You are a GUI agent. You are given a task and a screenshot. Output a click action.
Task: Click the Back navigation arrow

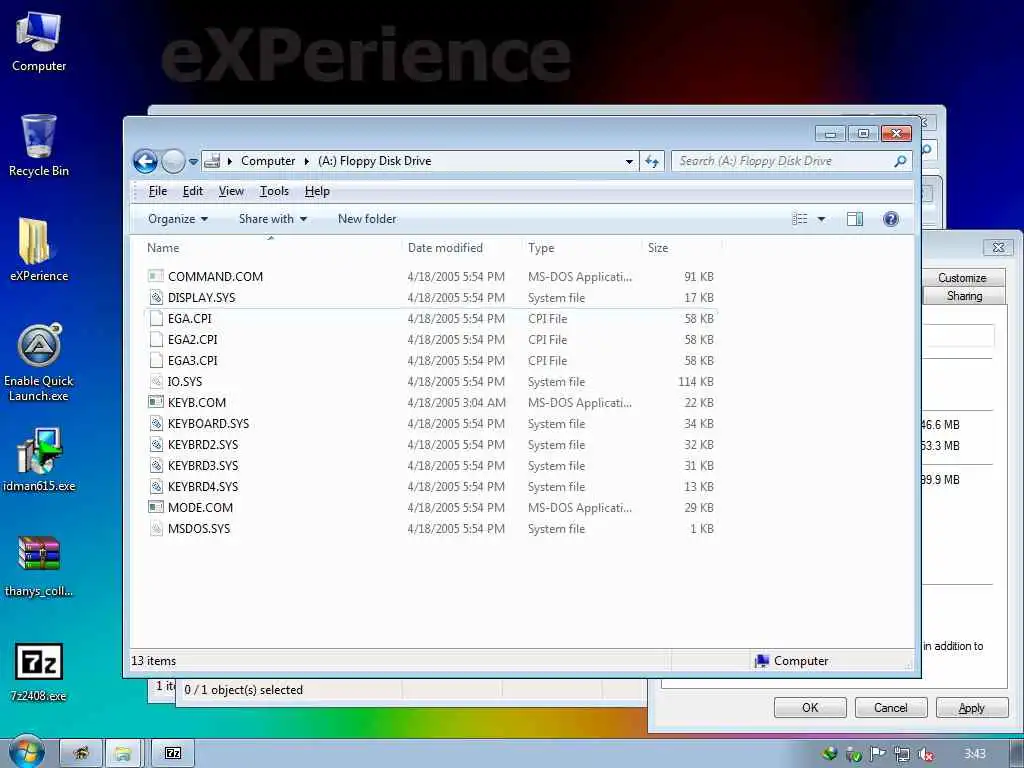tap(145, 161)
